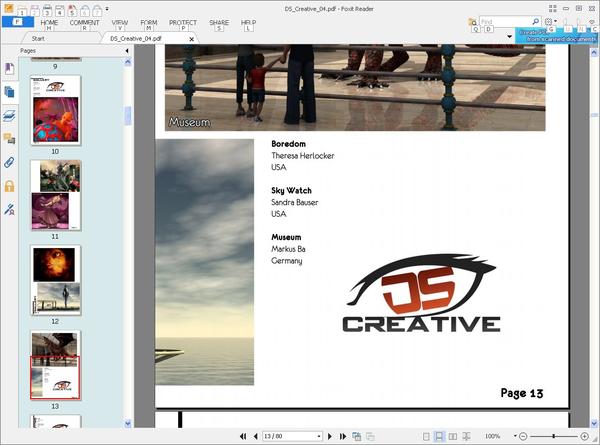Image resolution: width=600 pixels, height=445 pixels.
Task: Click the zoom out minus button
Action: pyautogui.click(x=523, y=436)
